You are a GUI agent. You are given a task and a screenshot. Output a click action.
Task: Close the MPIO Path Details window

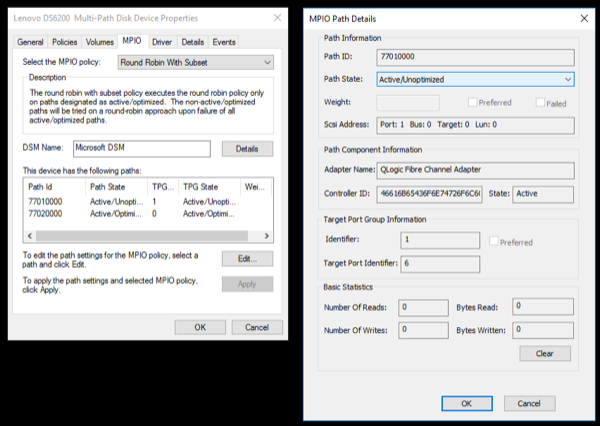[584, 18]
